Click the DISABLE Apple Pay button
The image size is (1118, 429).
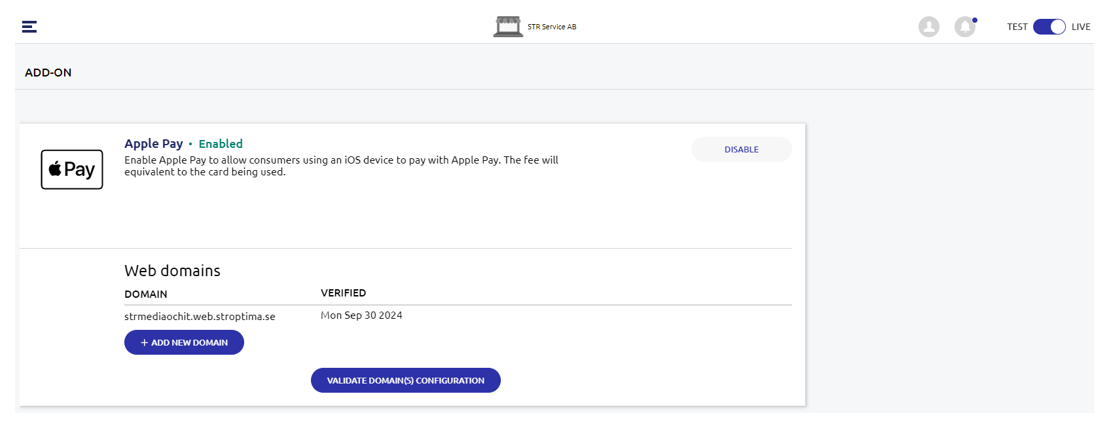pos(742,150)
